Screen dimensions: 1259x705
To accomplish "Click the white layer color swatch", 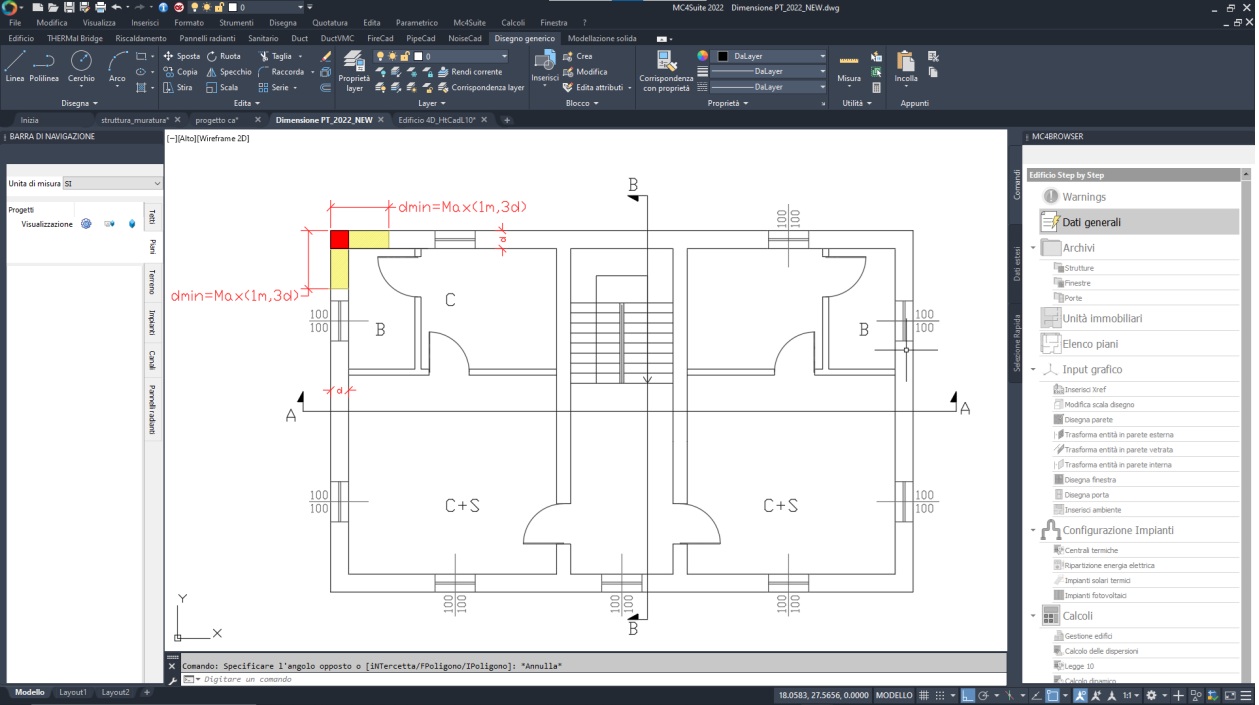I will pyautogui.click(x=418, y=57).
